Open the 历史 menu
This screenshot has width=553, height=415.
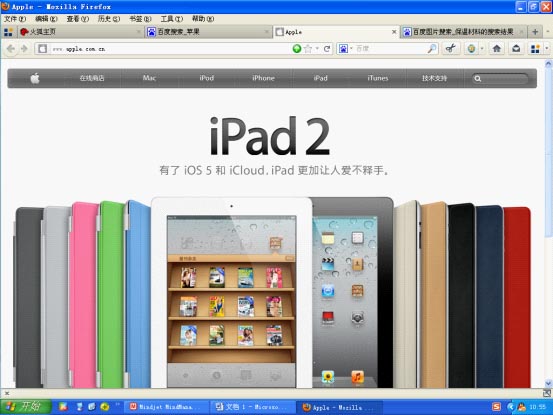109,19
